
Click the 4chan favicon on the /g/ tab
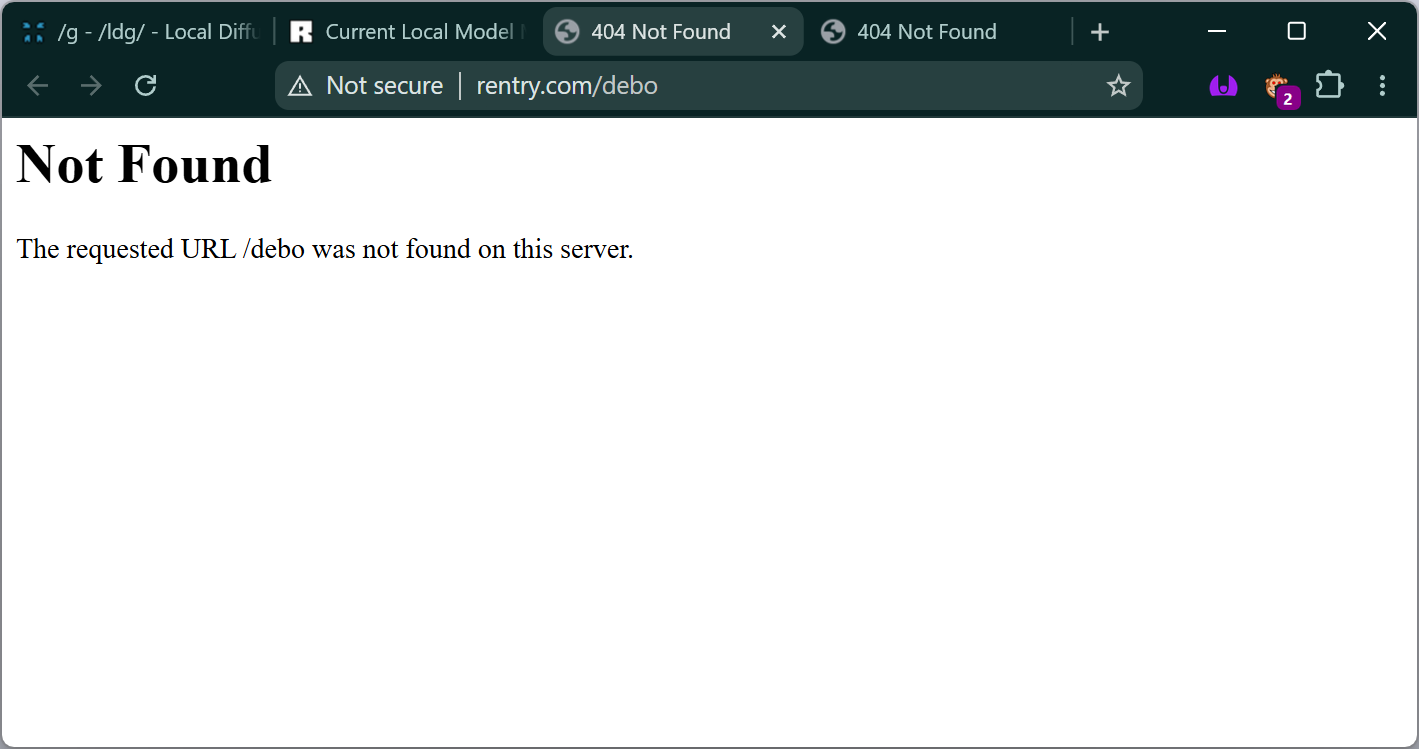pos(33,32)
